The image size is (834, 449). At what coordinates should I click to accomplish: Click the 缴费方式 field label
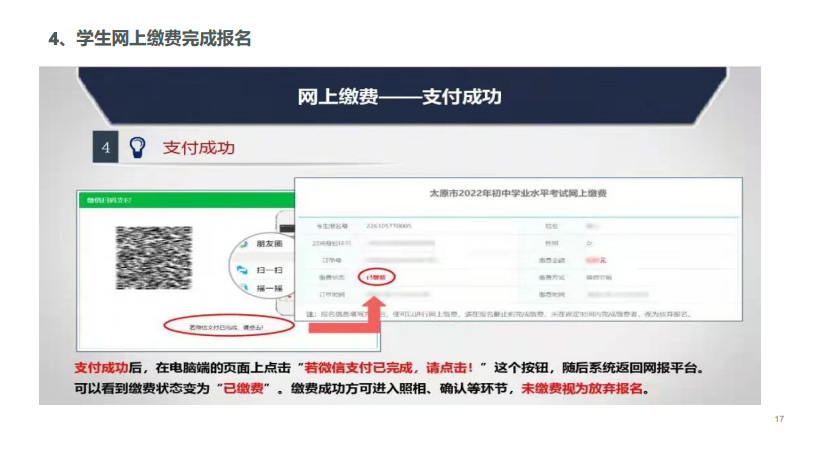552,277
